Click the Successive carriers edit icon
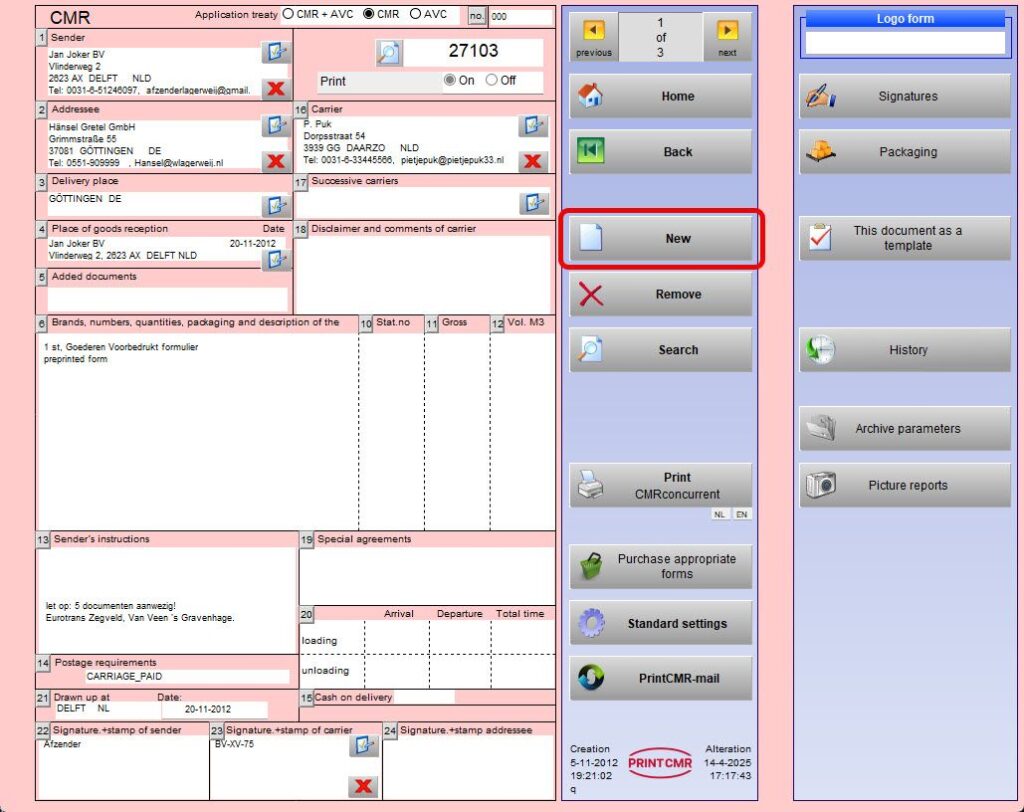 pos(534,203)
